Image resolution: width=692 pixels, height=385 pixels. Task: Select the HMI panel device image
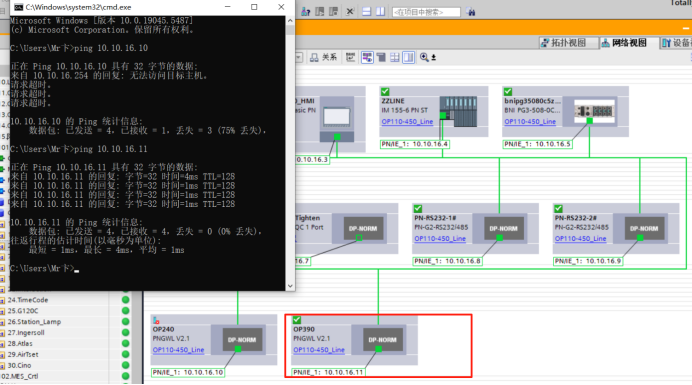337,119
